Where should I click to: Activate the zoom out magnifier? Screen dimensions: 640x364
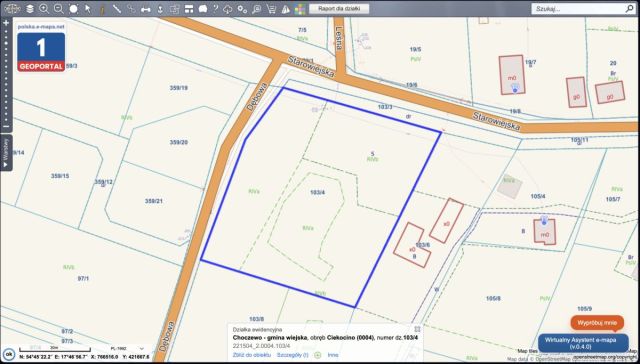coord(59,9)
